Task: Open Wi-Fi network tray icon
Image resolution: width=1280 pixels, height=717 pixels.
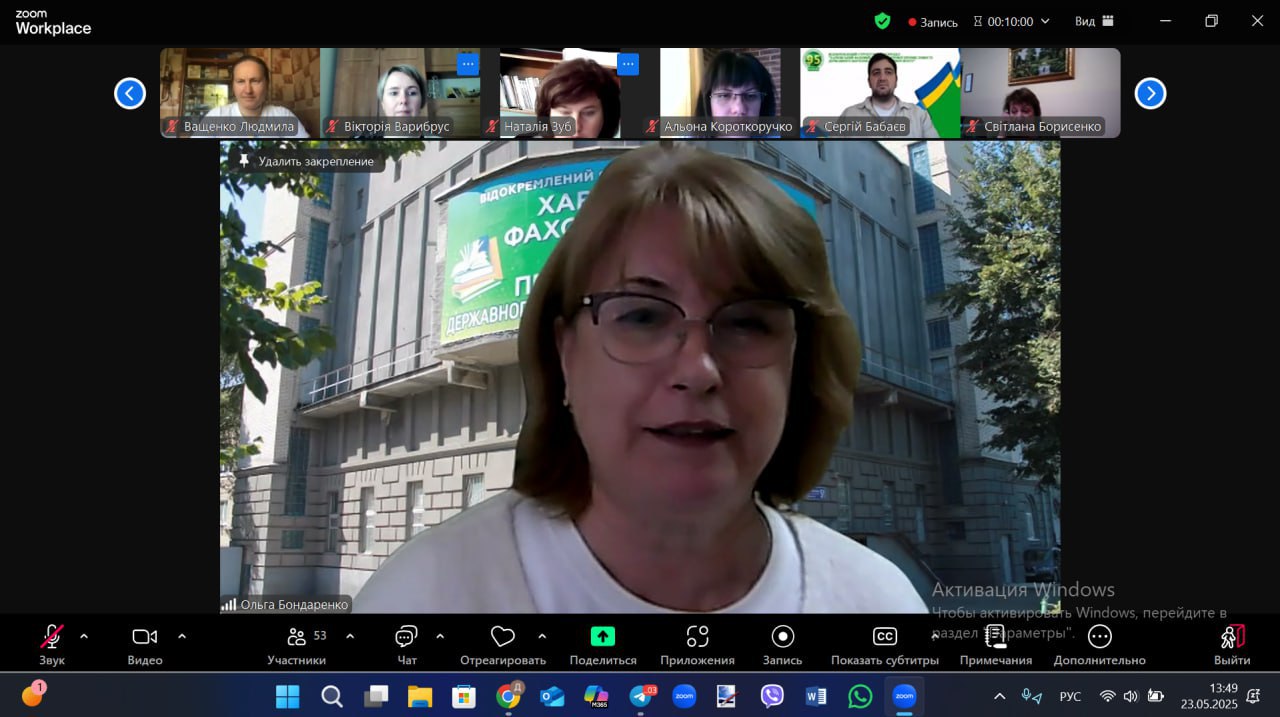Action: pos(1107,696)
